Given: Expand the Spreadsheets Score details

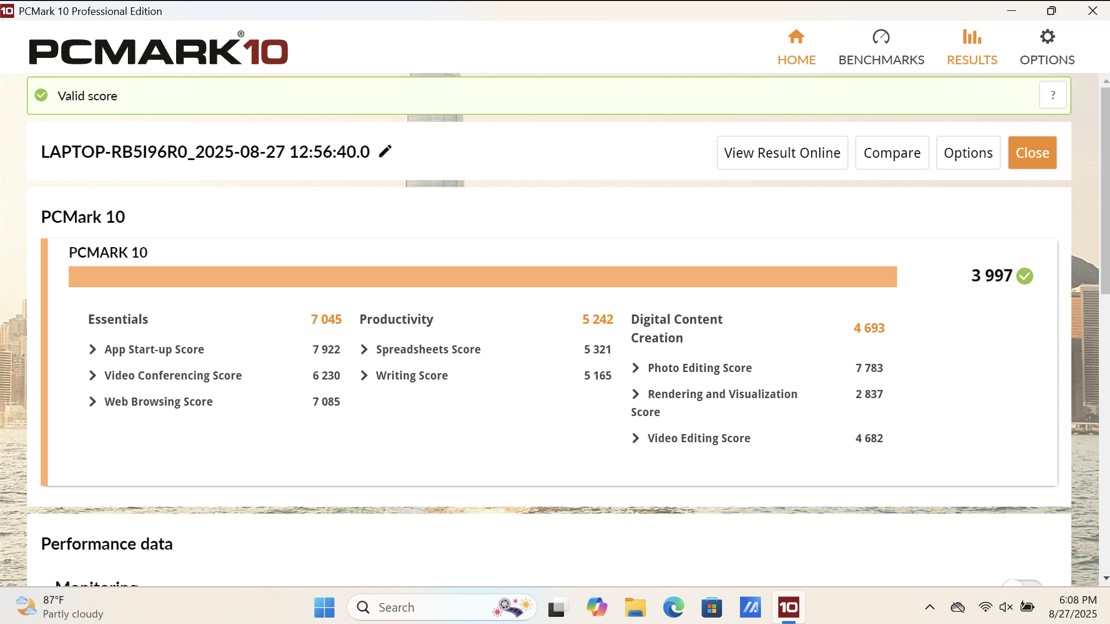Looking at the screenshot, I should pyautogui.click(x=364, y=349).
